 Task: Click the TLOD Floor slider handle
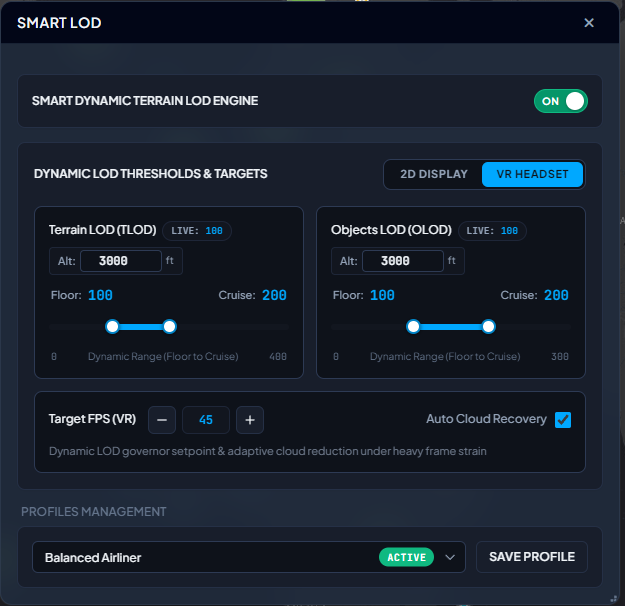tap(112, 327)
